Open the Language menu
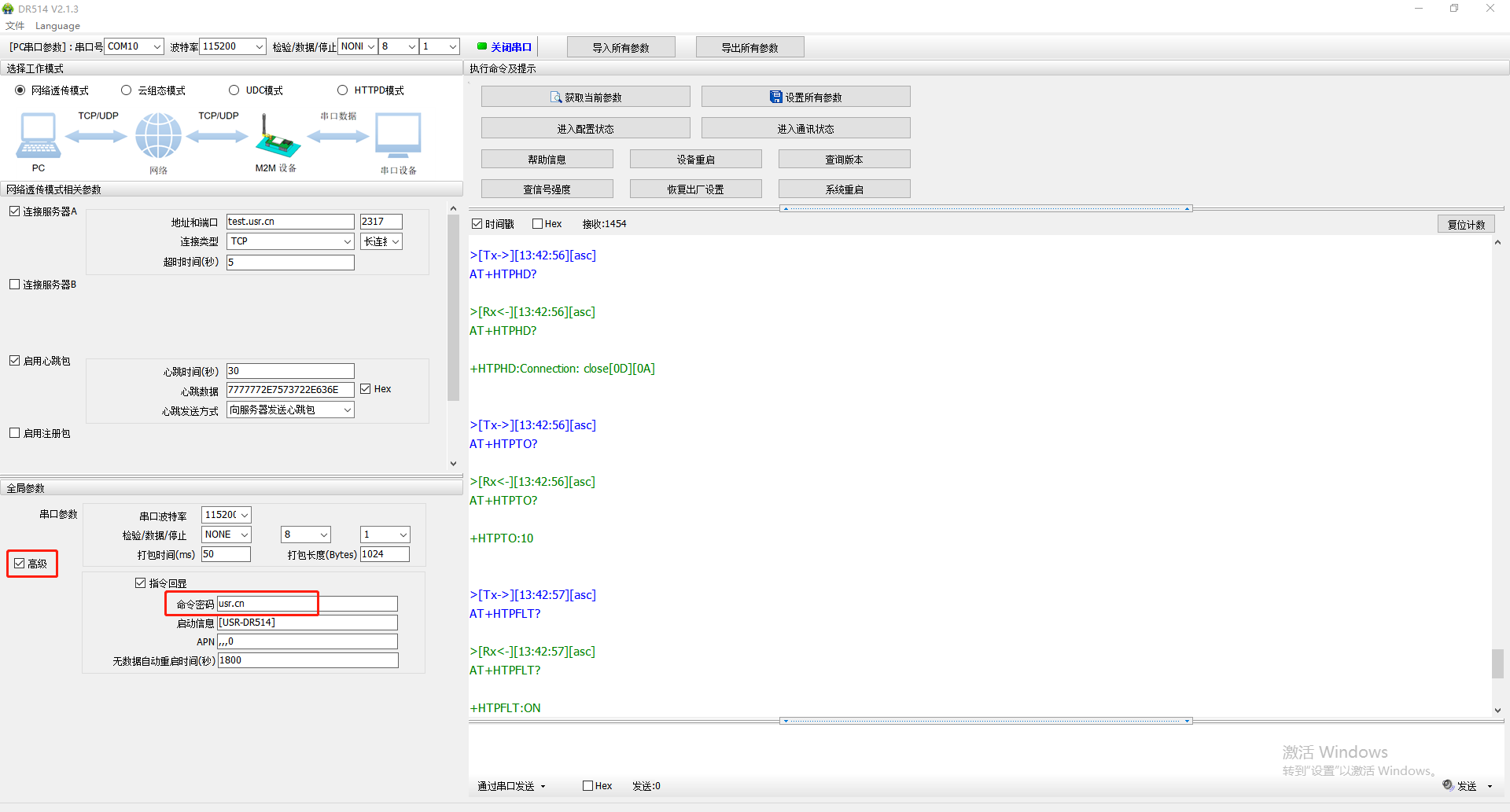This screenshot has width=1510, height=812. click(57, 26)
